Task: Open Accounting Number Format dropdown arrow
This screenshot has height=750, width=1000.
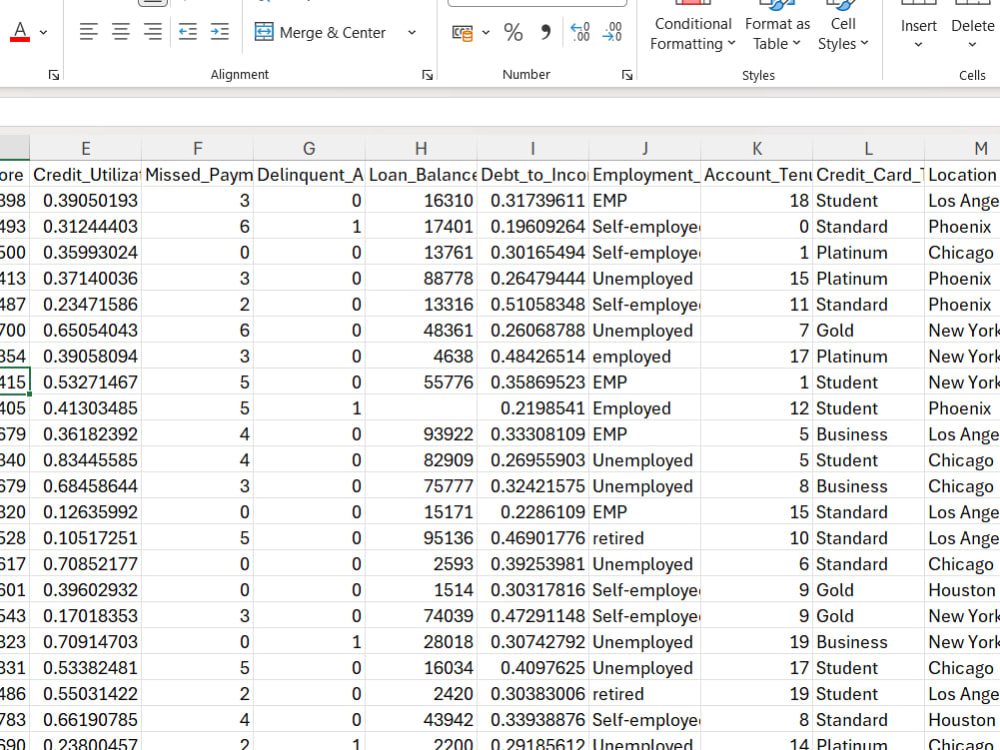Action: point(486,32)
